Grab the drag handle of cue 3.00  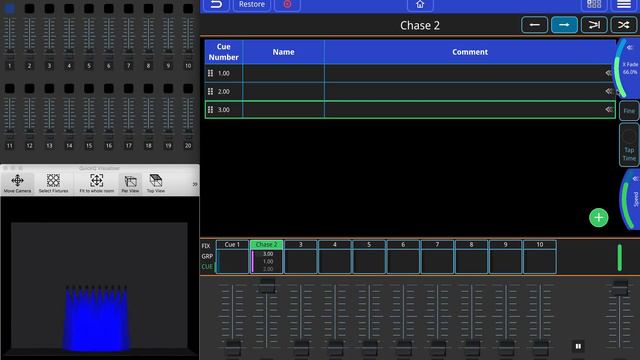click(x=210, y=109)
